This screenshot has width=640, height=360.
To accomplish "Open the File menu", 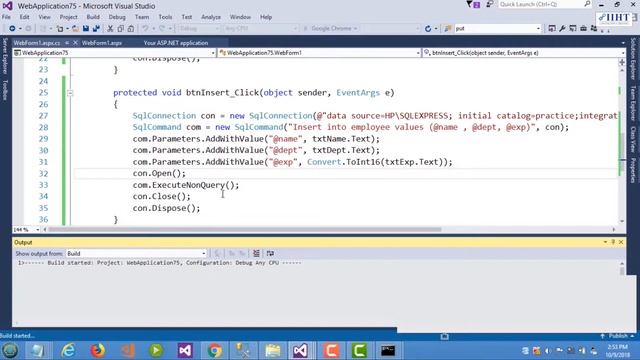I will (x=6, y=17).
